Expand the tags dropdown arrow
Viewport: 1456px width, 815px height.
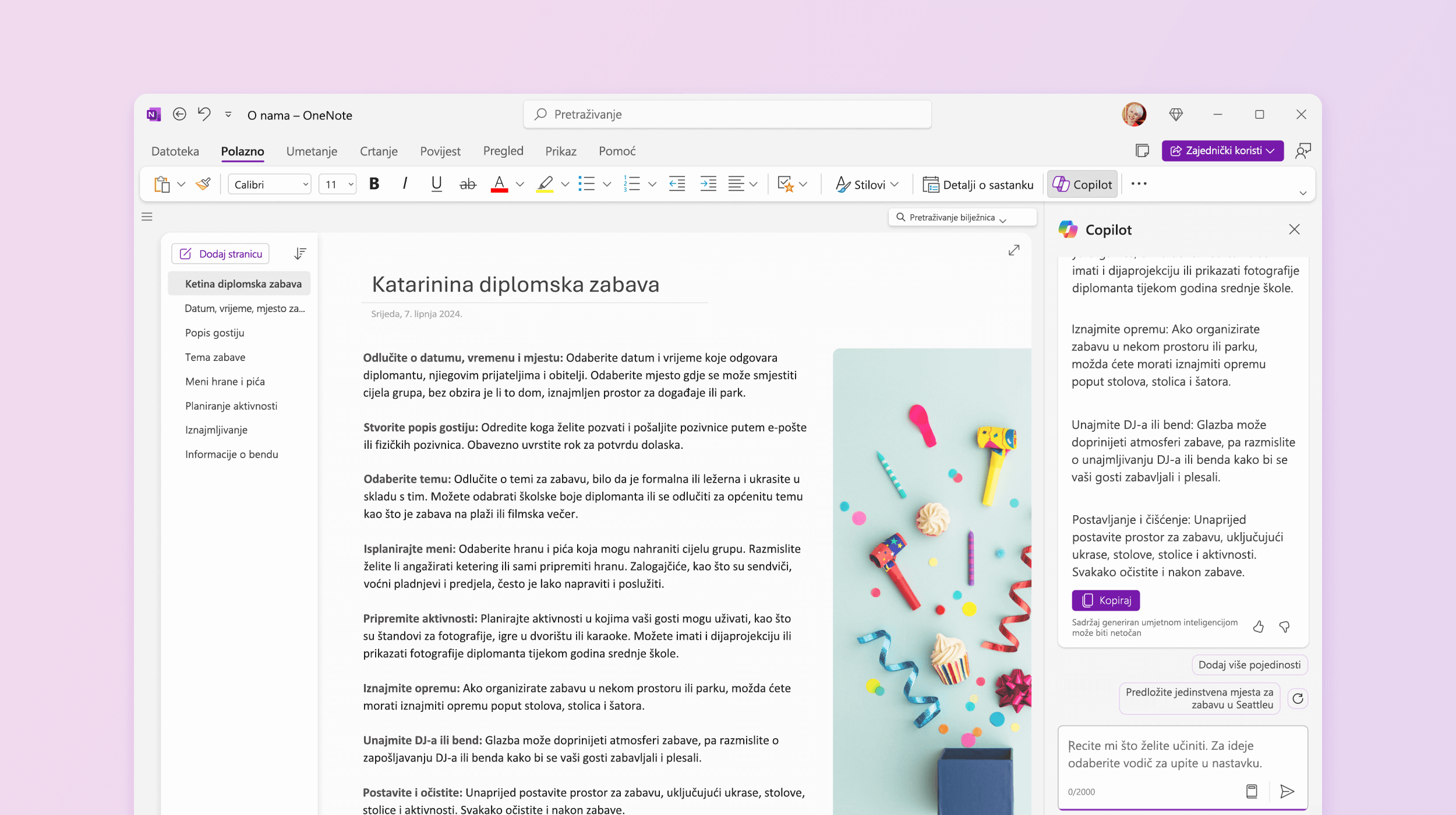tap(804, 185)
